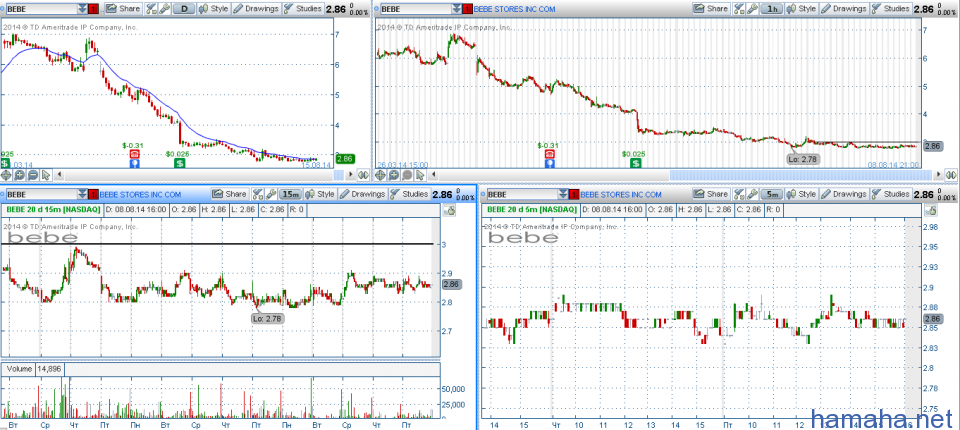The height and width of the screenshot is (430, 960).
Task: Open quick study edit in daily chart toolbar
Action: pos(151,9)
